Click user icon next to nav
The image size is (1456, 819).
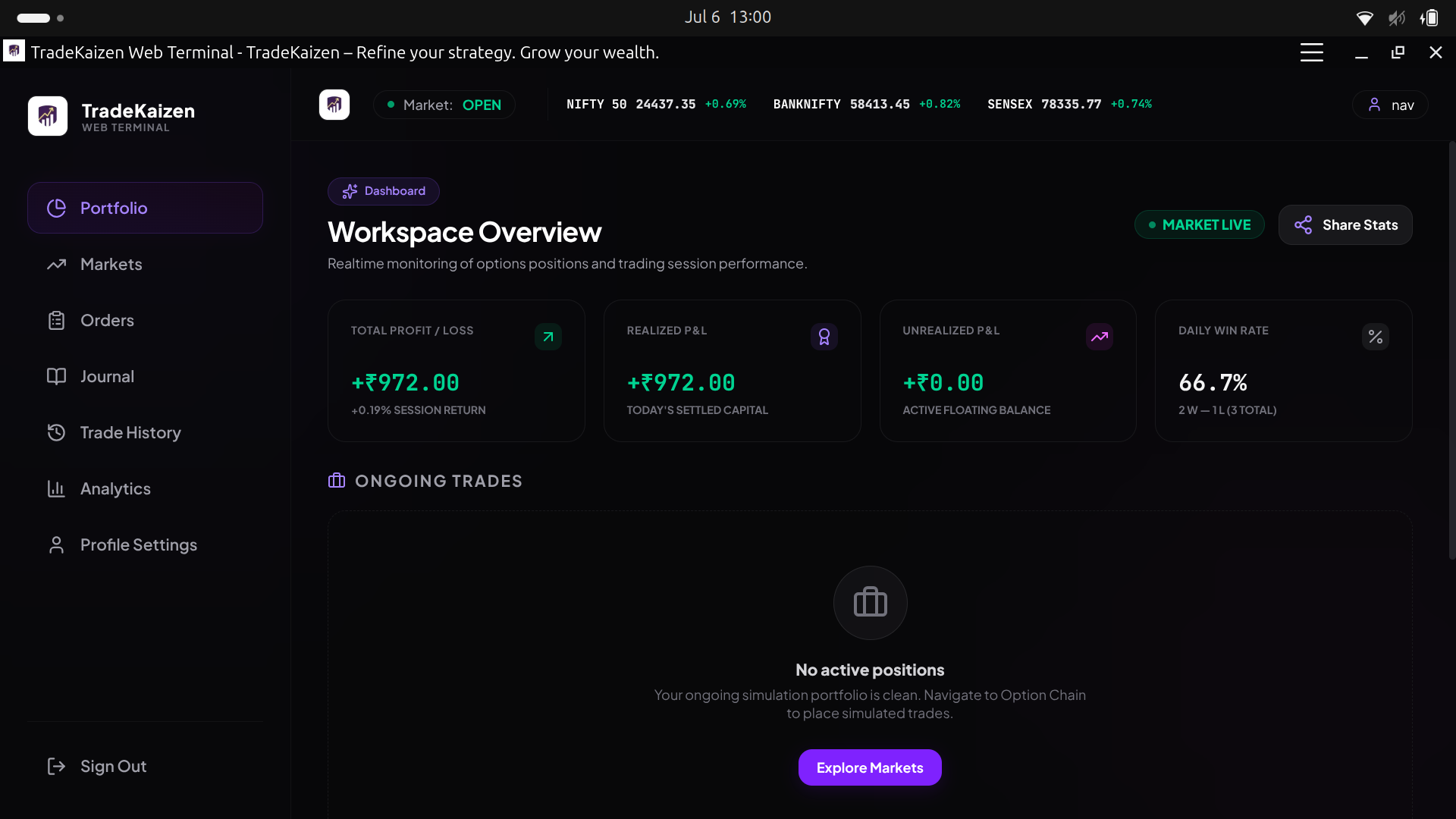[1374, 105]
